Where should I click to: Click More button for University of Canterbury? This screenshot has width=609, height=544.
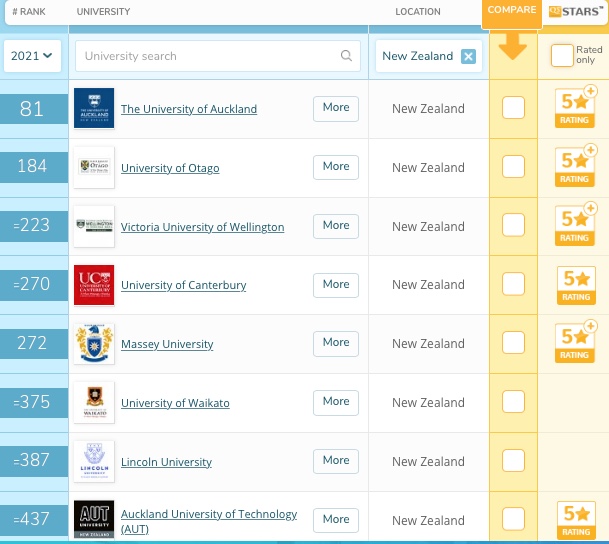click(x=336, y=285)
